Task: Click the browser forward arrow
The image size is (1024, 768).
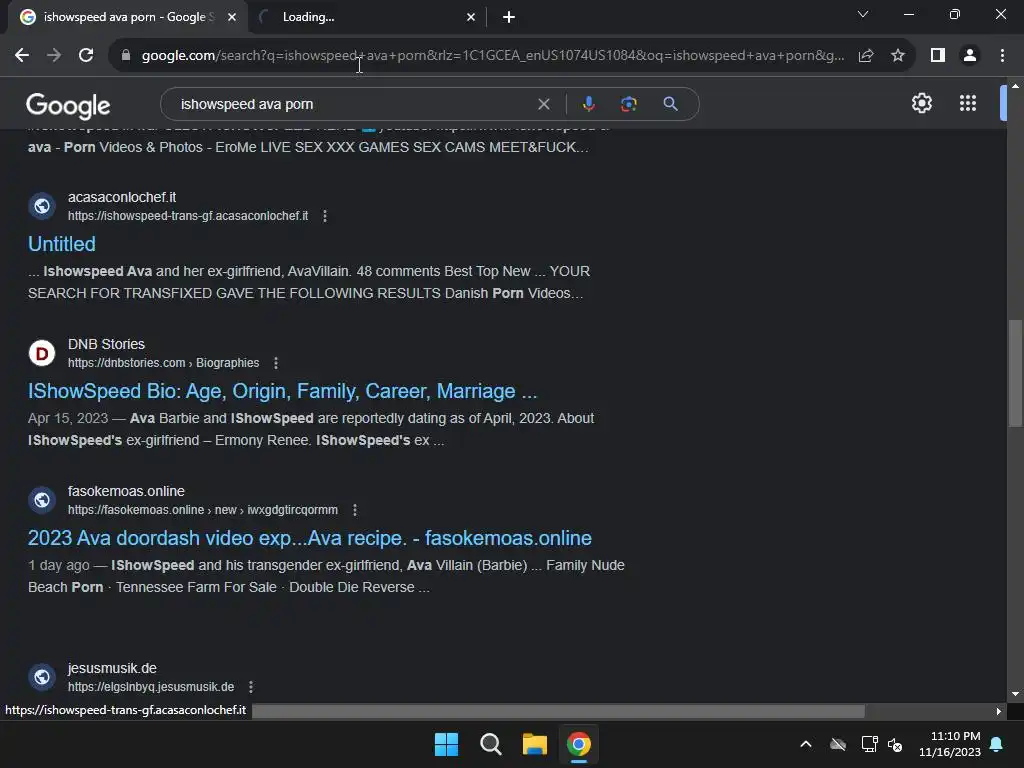Action: coord(54,56)
